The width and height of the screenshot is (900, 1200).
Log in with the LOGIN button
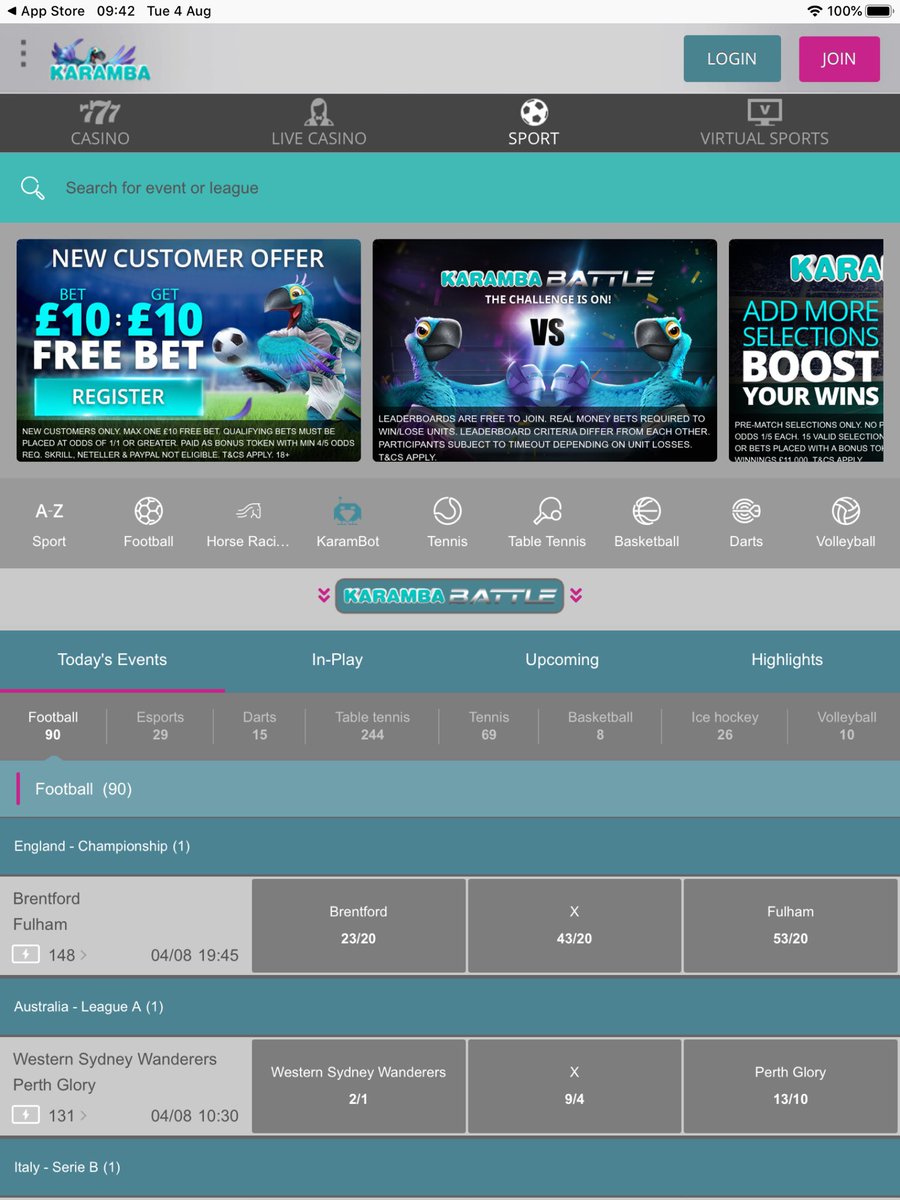(x=732, y=59)
